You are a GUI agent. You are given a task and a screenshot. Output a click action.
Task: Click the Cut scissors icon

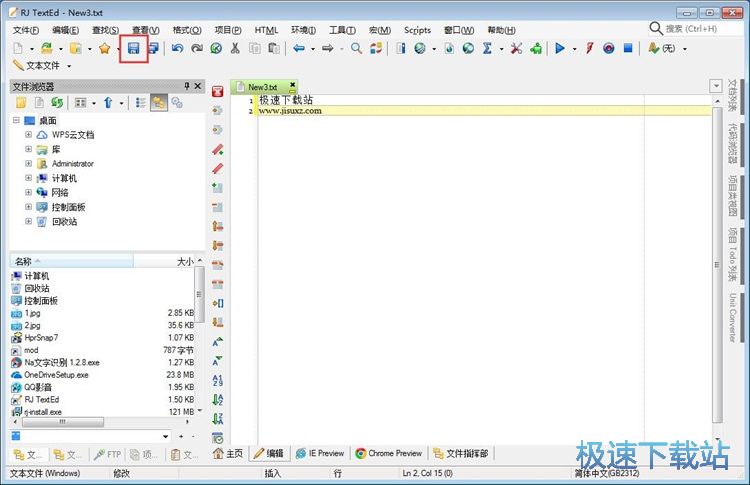[x=234, y=48]
